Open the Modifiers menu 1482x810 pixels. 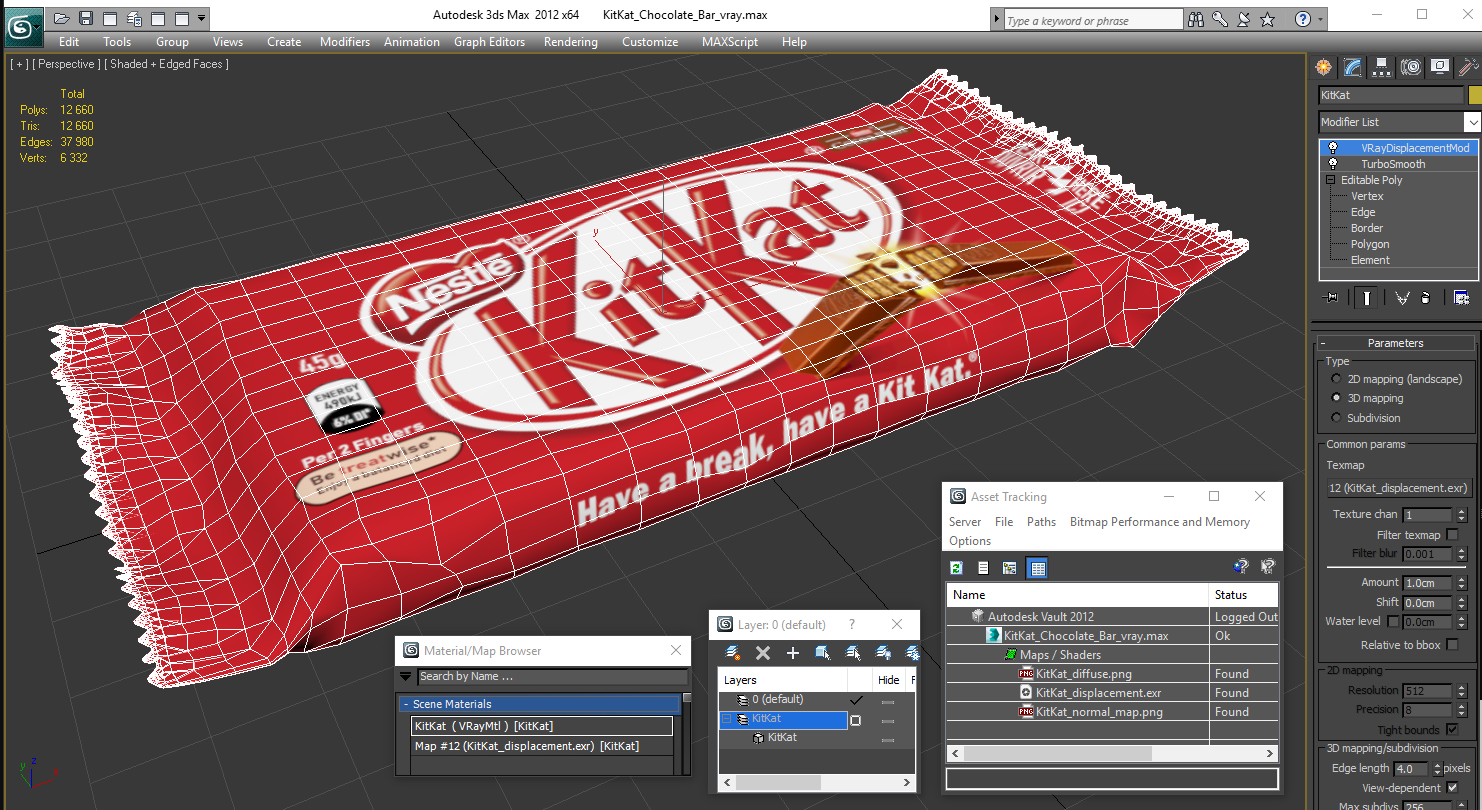pyautogui.click(x=345, y=42)
